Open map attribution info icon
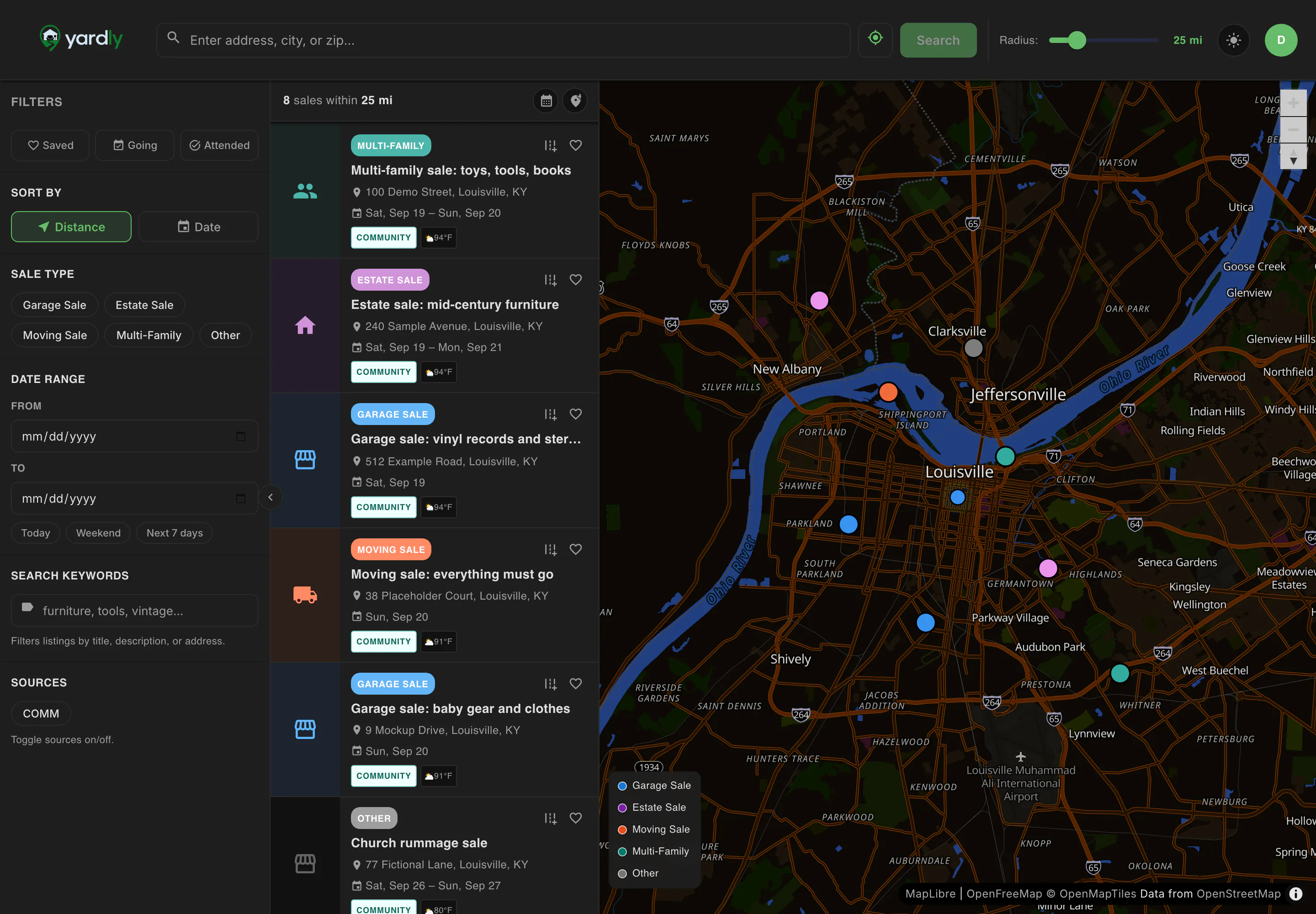 (x=1295, y=893)
